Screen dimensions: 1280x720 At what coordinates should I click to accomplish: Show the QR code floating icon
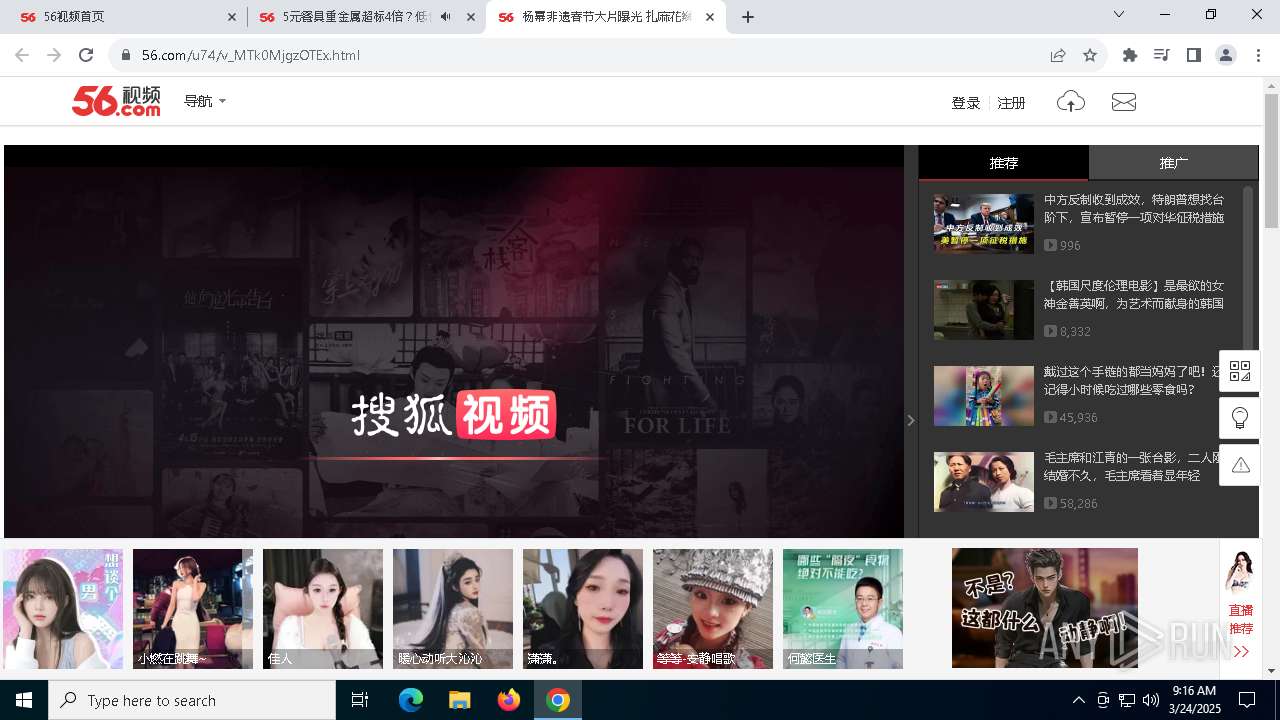coord(1240,371)
